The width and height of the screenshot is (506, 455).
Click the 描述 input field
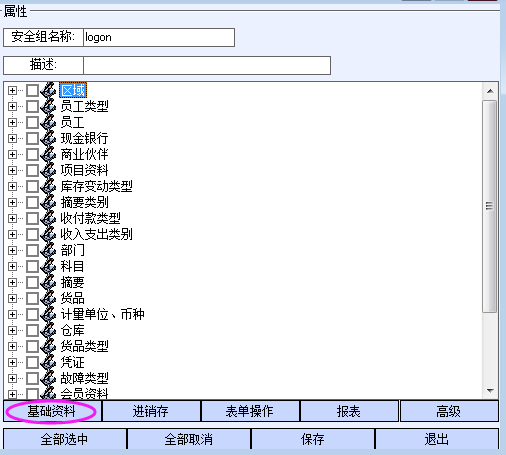(207, 65)
